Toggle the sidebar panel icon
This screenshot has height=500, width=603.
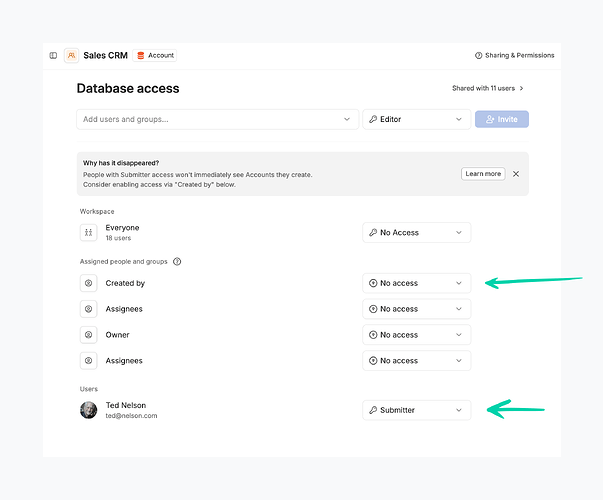point(53,56)
